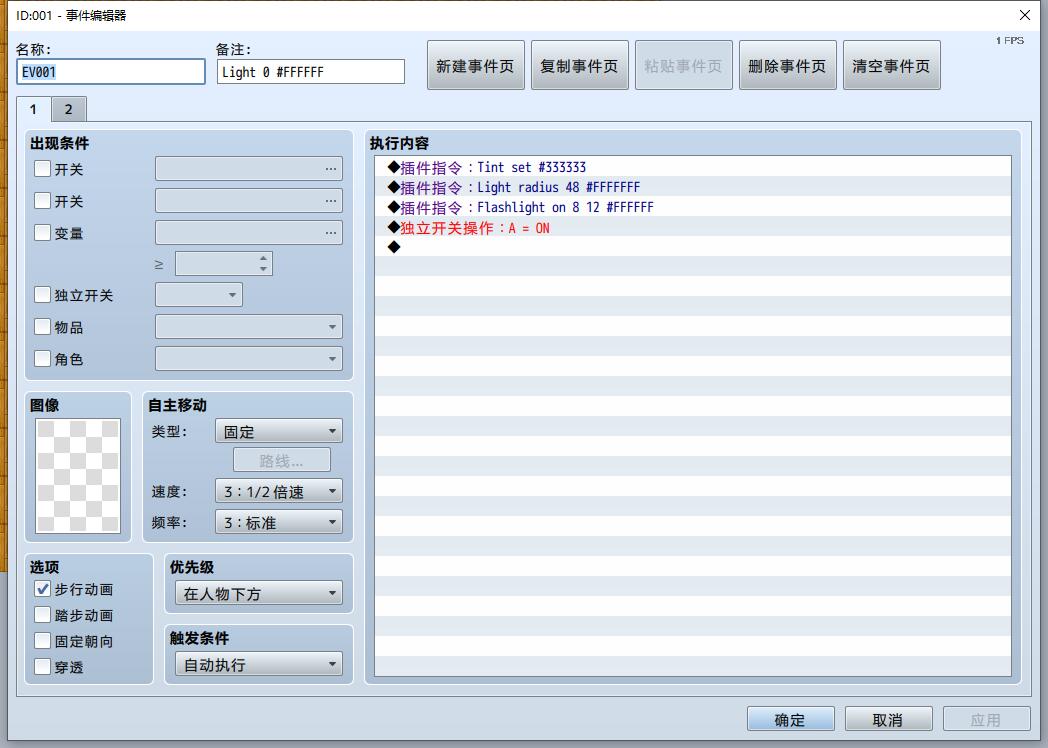
Task: Click the 清空事件页 button
Action: coord(892,66)
